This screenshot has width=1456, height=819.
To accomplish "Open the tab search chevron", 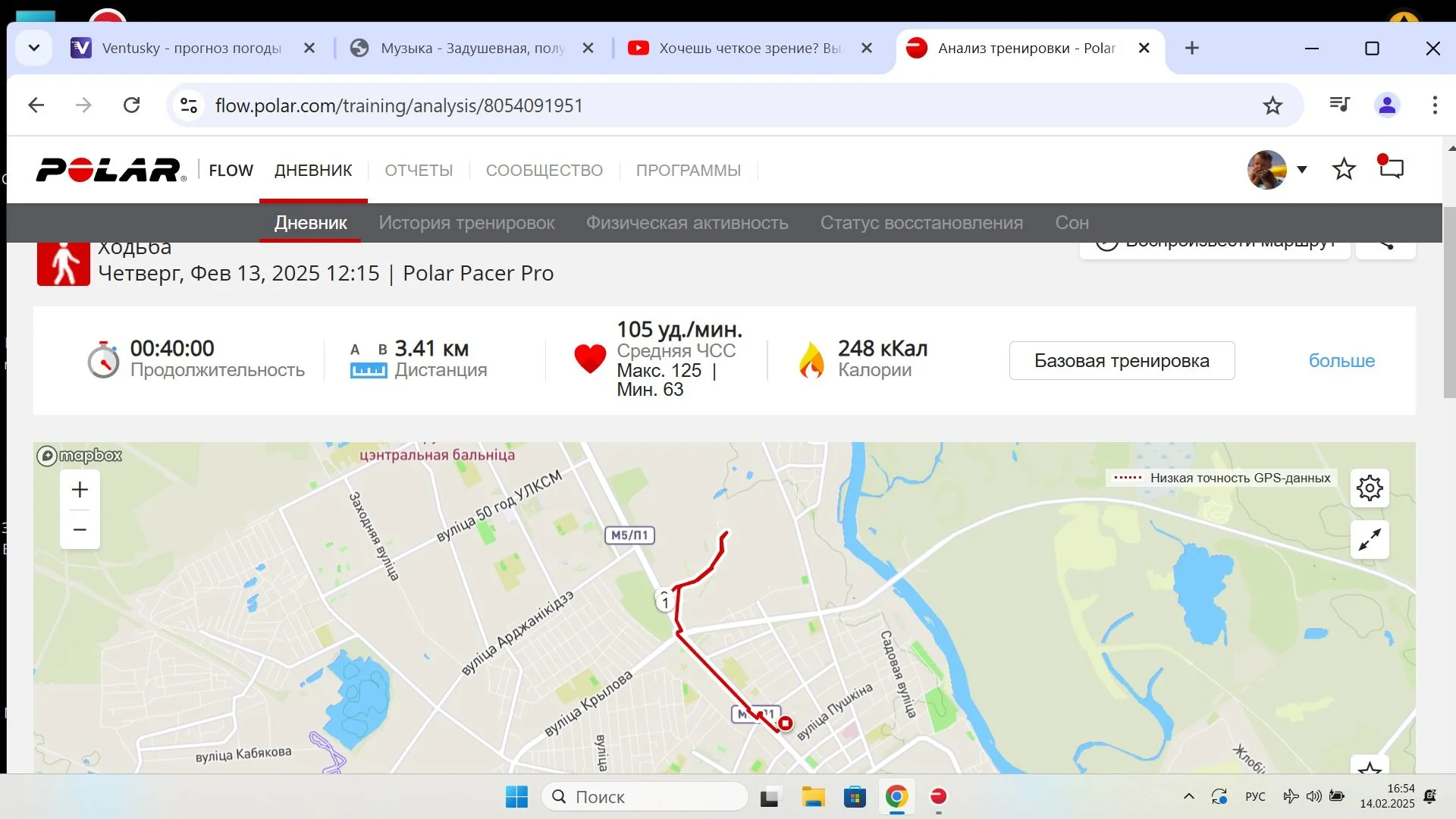I will (x=33, y=48).
